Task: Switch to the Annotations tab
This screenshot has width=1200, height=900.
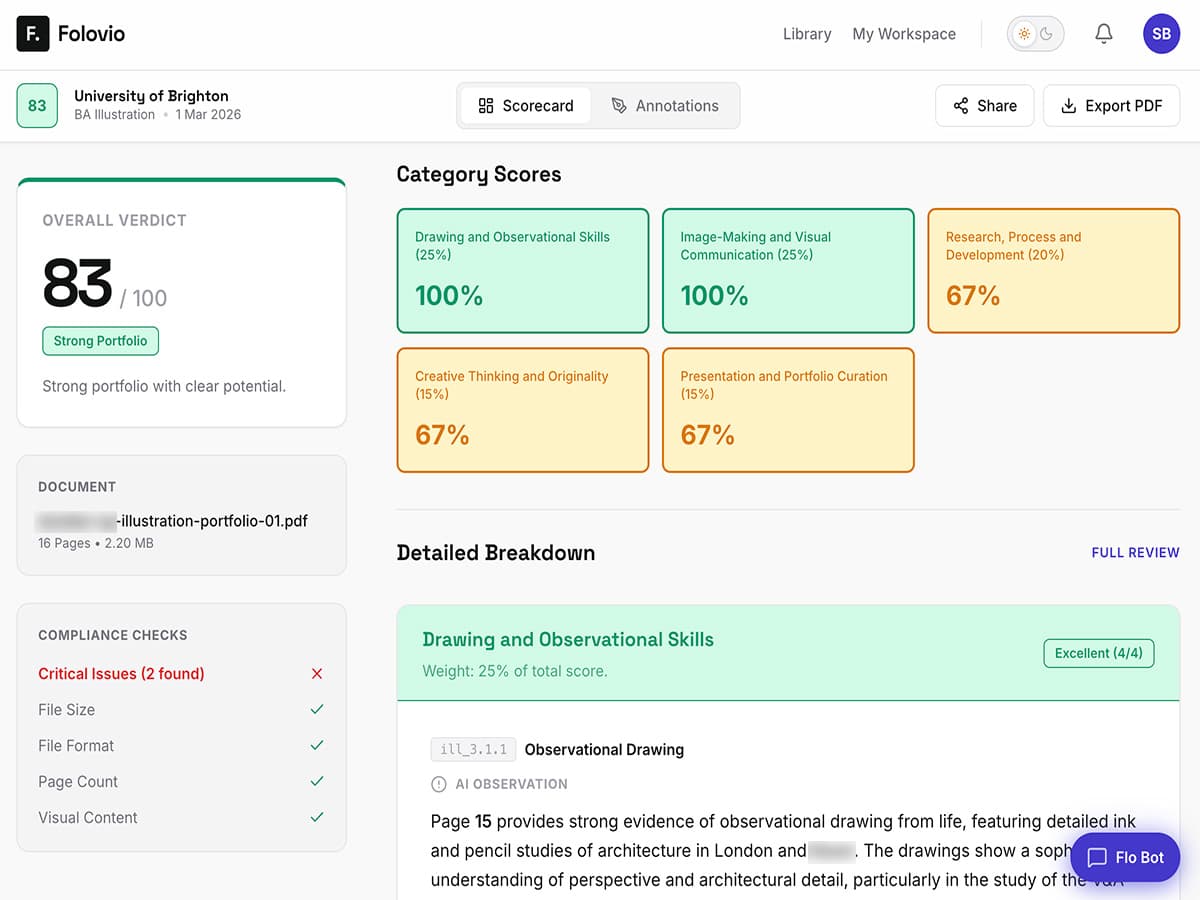Action: [x=666, y=105]
